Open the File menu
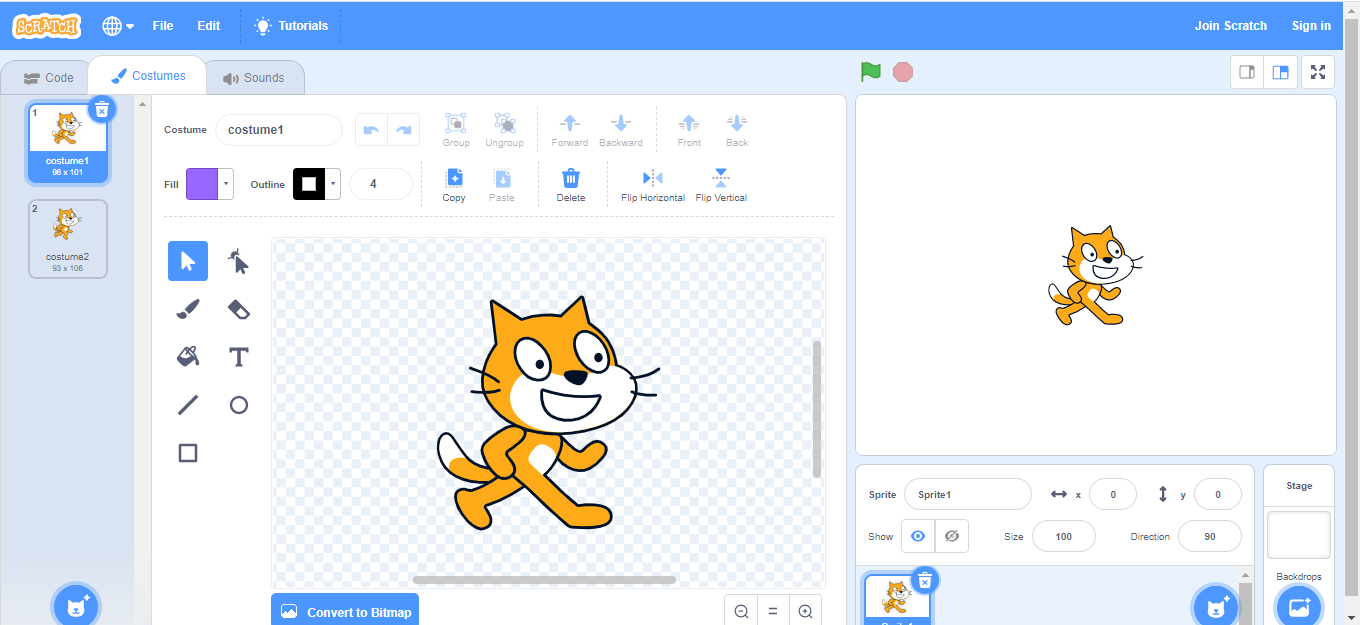Viewport: 1360px width, 625px height. coord(162,25)
